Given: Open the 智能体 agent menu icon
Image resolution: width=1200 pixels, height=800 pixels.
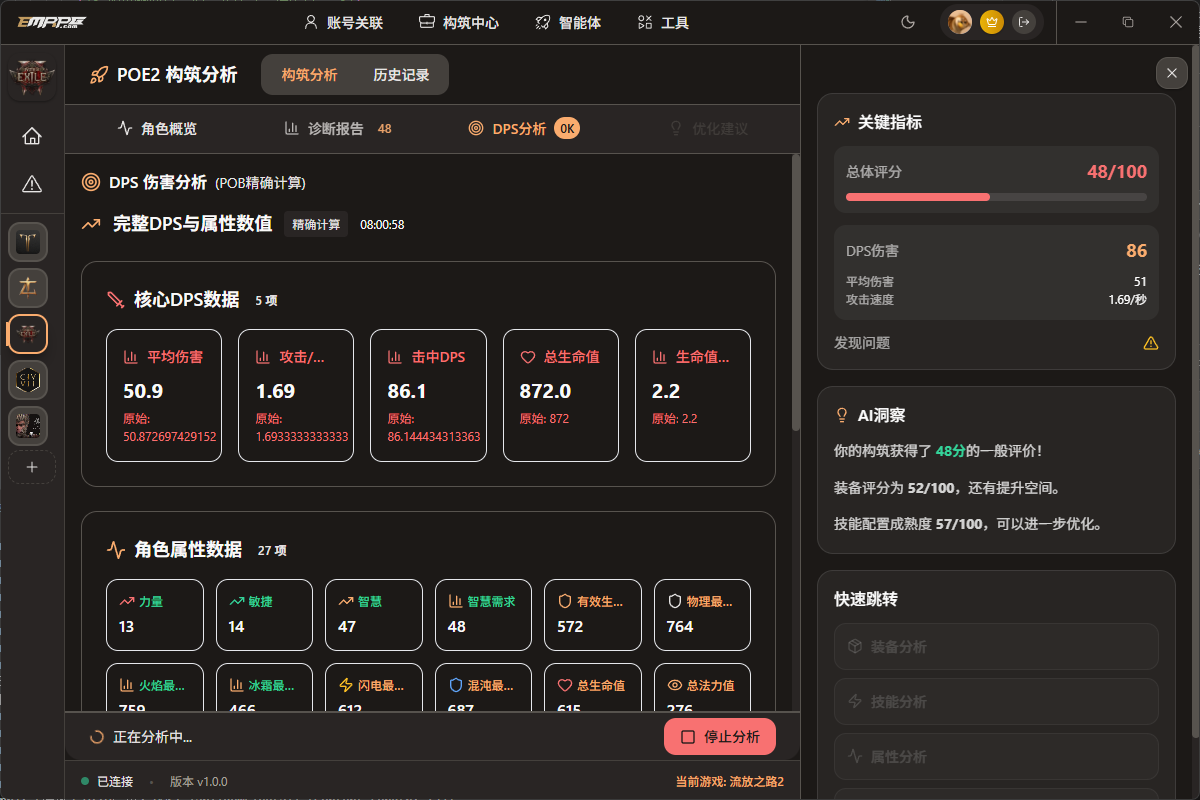Looking at the screenshot, I should coord(543,22).
